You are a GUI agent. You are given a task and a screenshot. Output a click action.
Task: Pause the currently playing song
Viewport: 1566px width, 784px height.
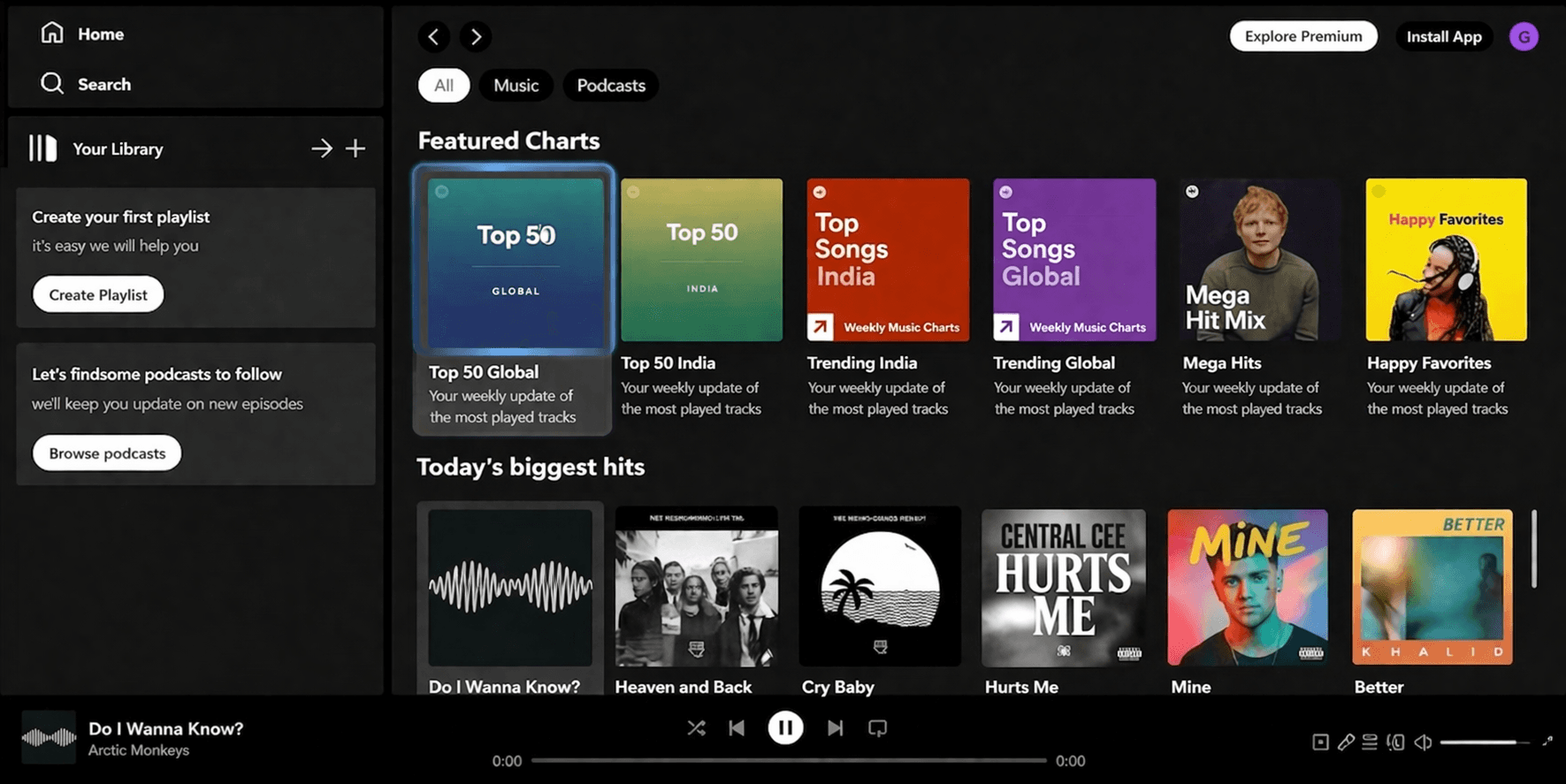tap(785, 728)
